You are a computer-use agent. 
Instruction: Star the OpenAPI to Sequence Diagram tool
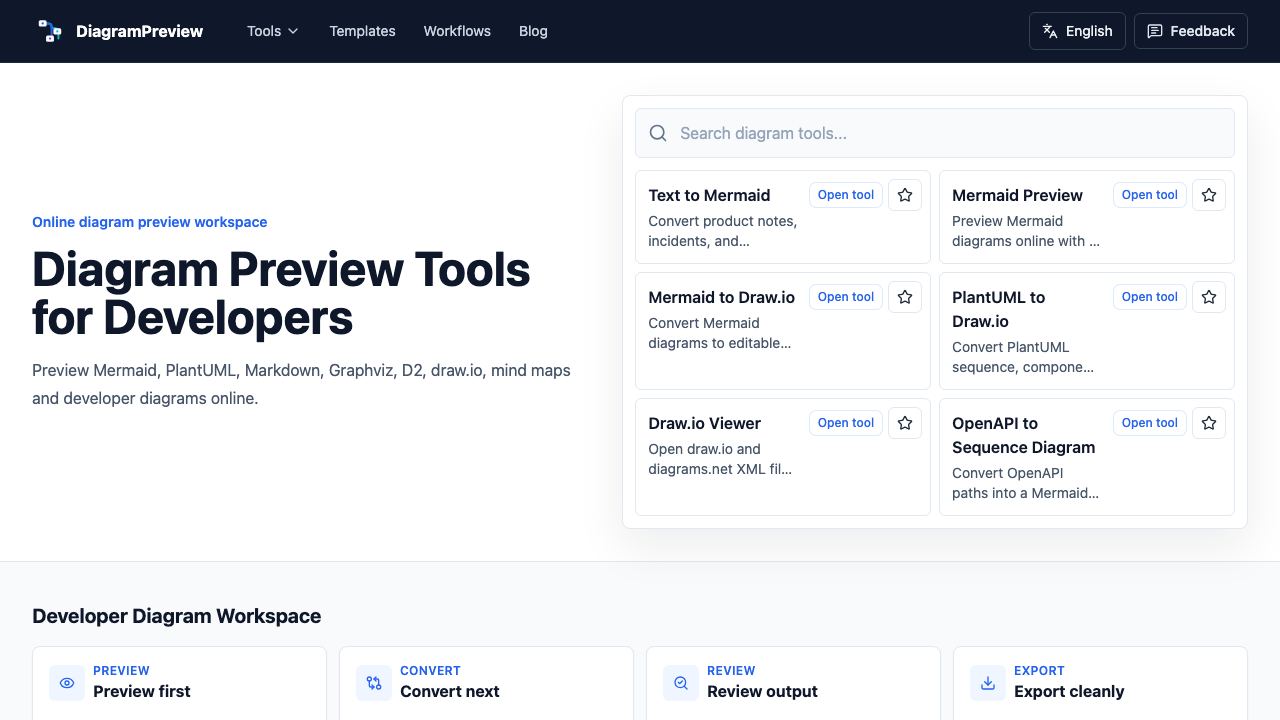coord(1209,423)
